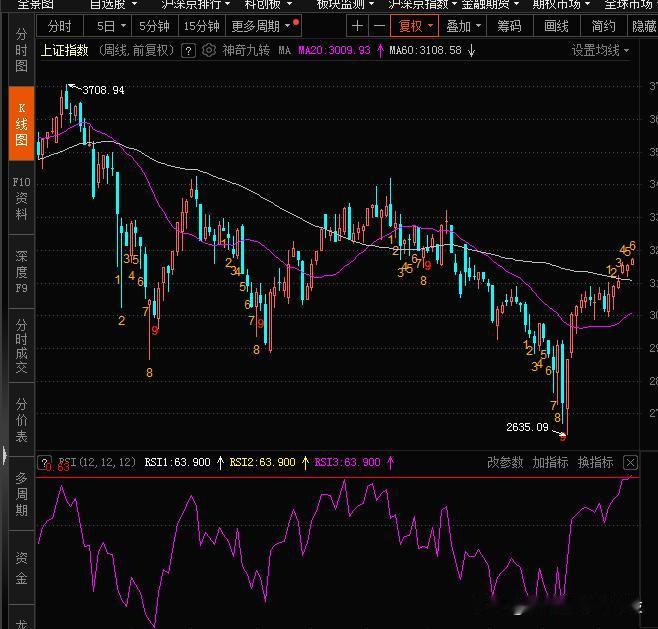Select K线图 sidebar tab

click(21, 124)
